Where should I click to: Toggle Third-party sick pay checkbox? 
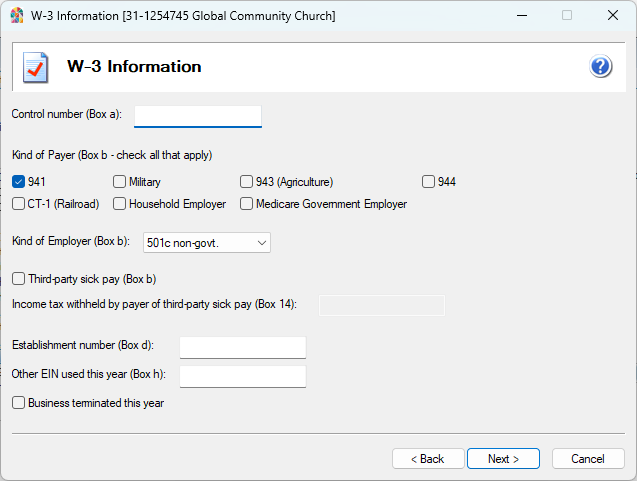19,279
